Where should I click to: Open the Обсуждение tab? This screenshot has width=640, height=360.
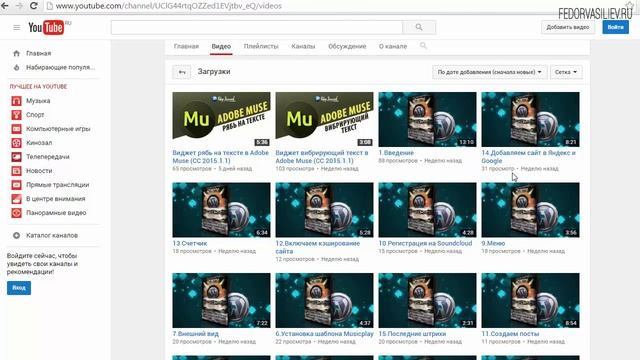tap(347, 46)
